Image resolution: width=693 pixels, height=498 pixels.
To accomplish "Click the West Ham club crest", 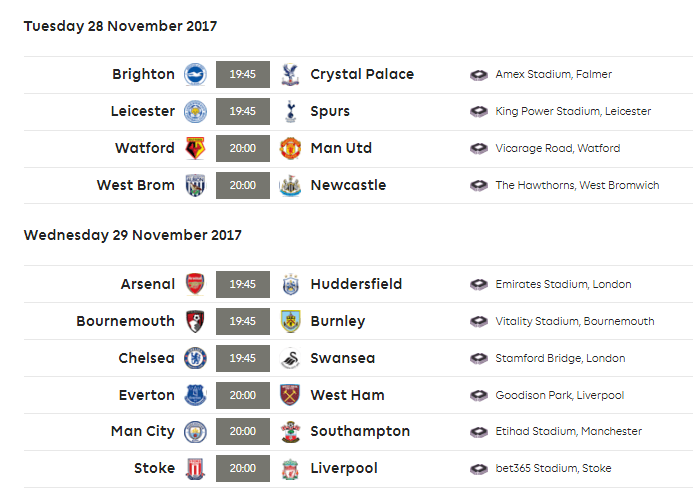I will (290, 395).
